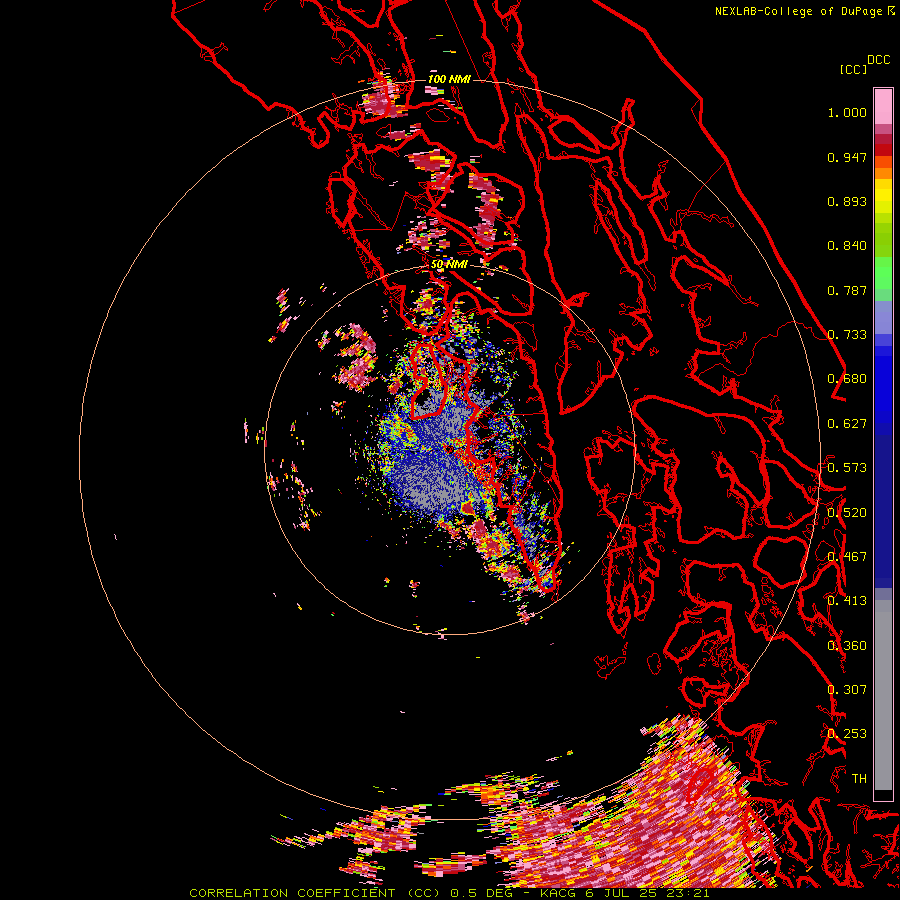Select the 1.000 value on the color scale
Viewport: 900px width, 900px height.
[847, 112]
